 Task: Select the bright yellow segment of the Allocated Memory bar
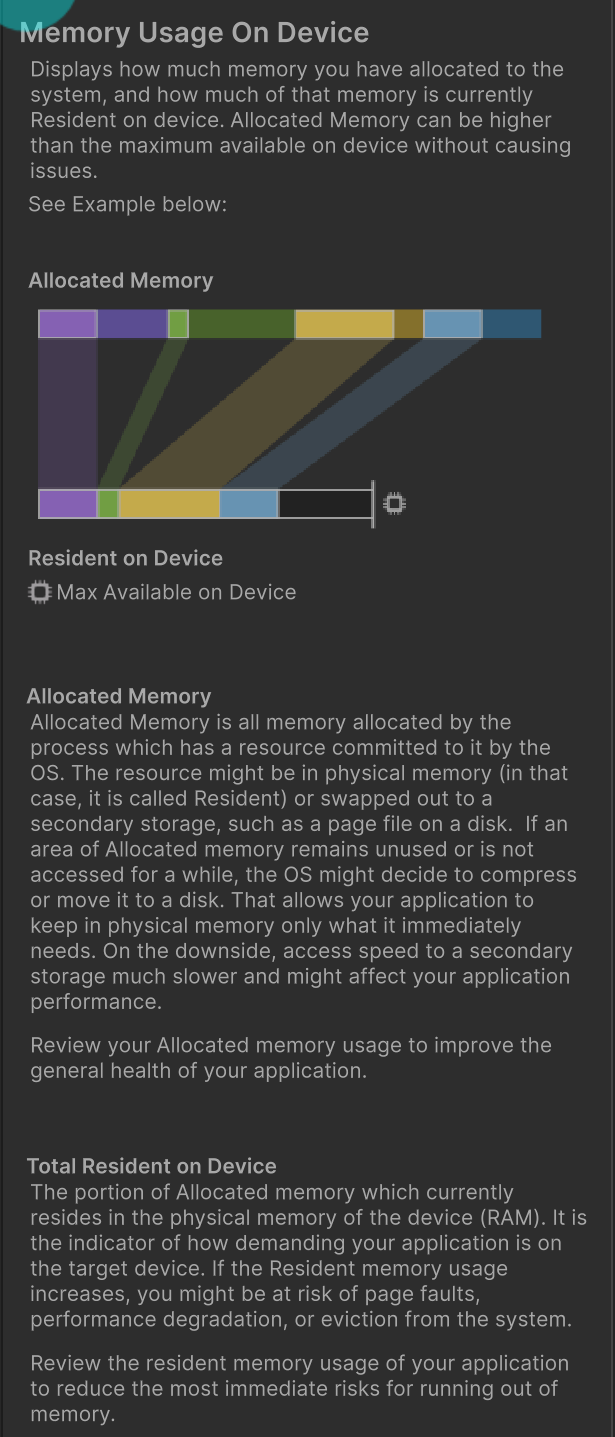pos(344,324)
